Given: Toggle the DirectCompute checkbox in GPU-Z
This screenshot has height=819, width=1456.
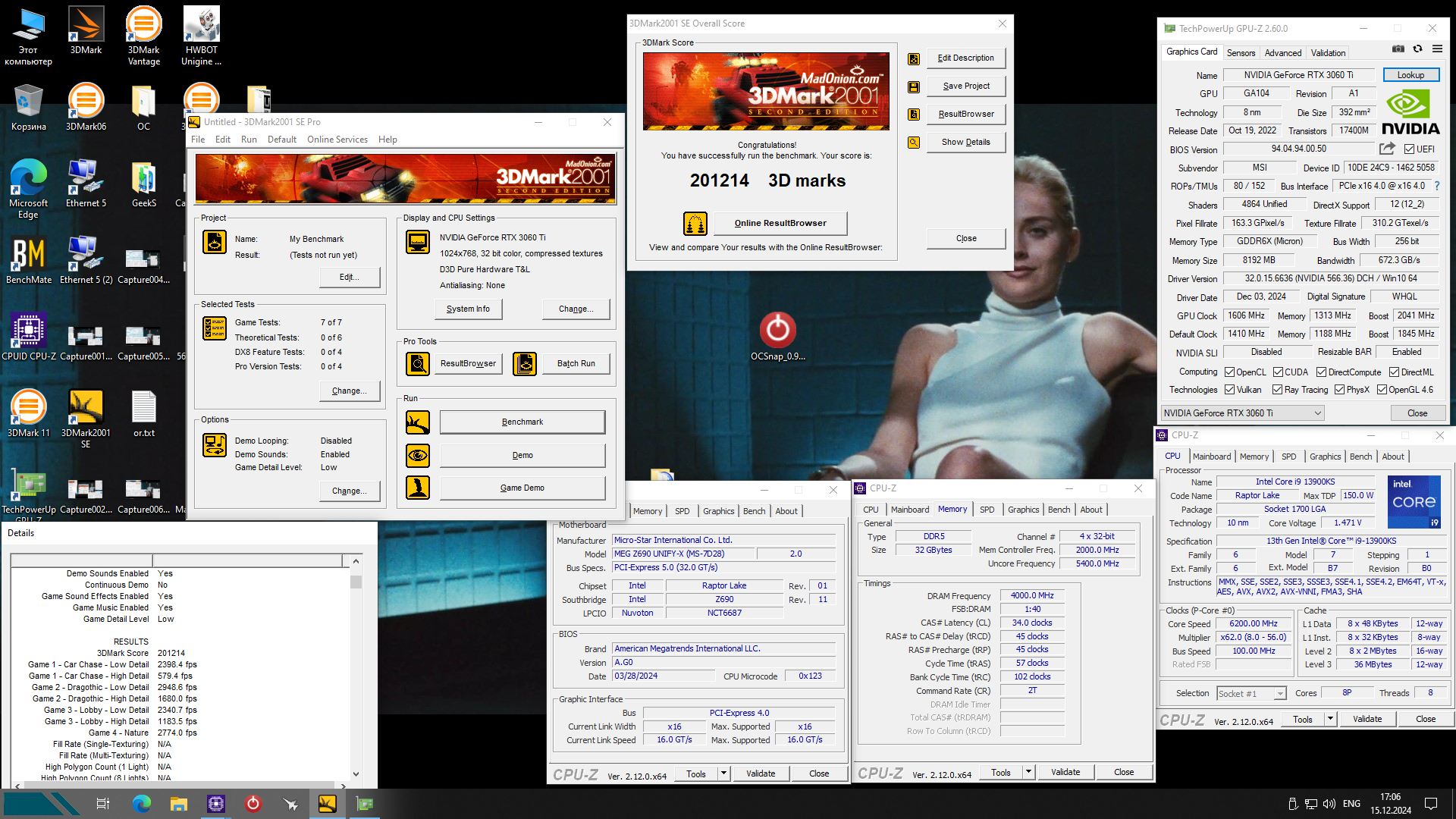Looking at the screenshot, I should 1321,372.
